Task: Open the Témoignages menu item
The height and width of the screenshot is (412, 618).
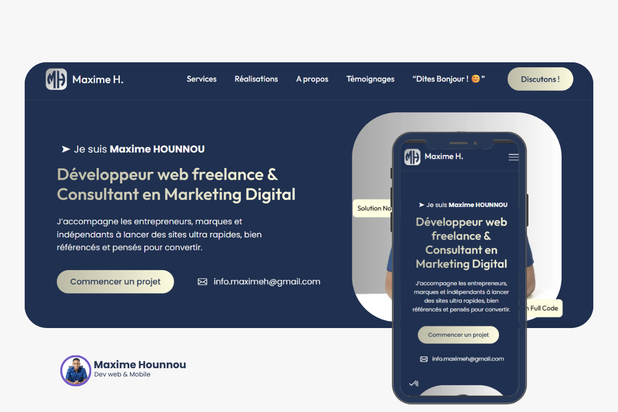Action: 370,79
